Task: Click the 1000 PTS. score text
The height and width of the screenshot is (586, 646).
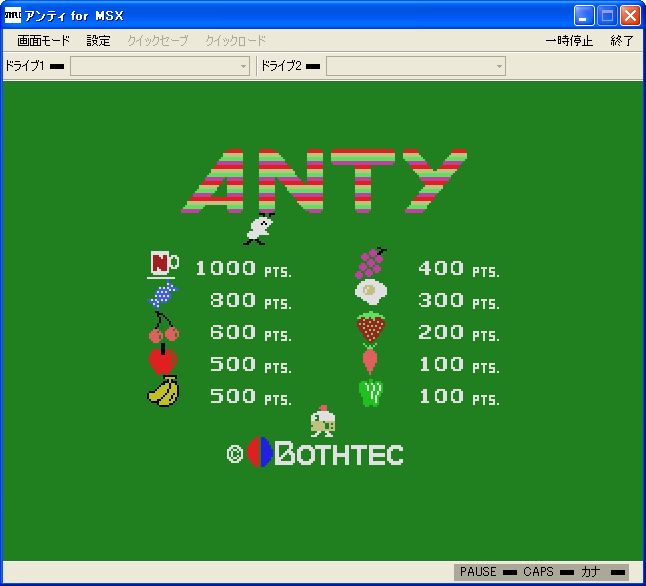Action: (x=243, y=269)
